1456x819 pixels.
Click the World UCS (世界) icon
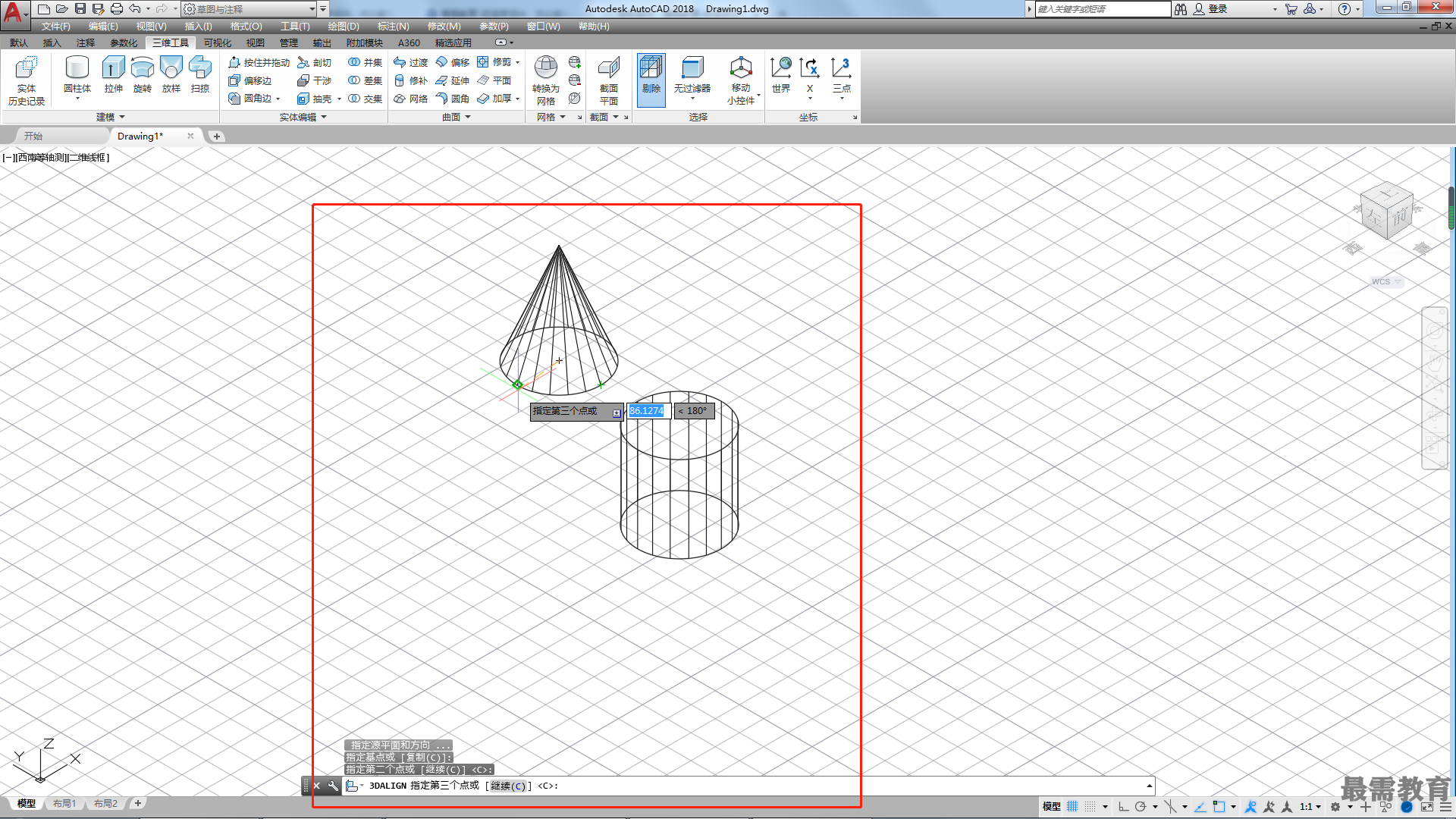click(781, 75)
